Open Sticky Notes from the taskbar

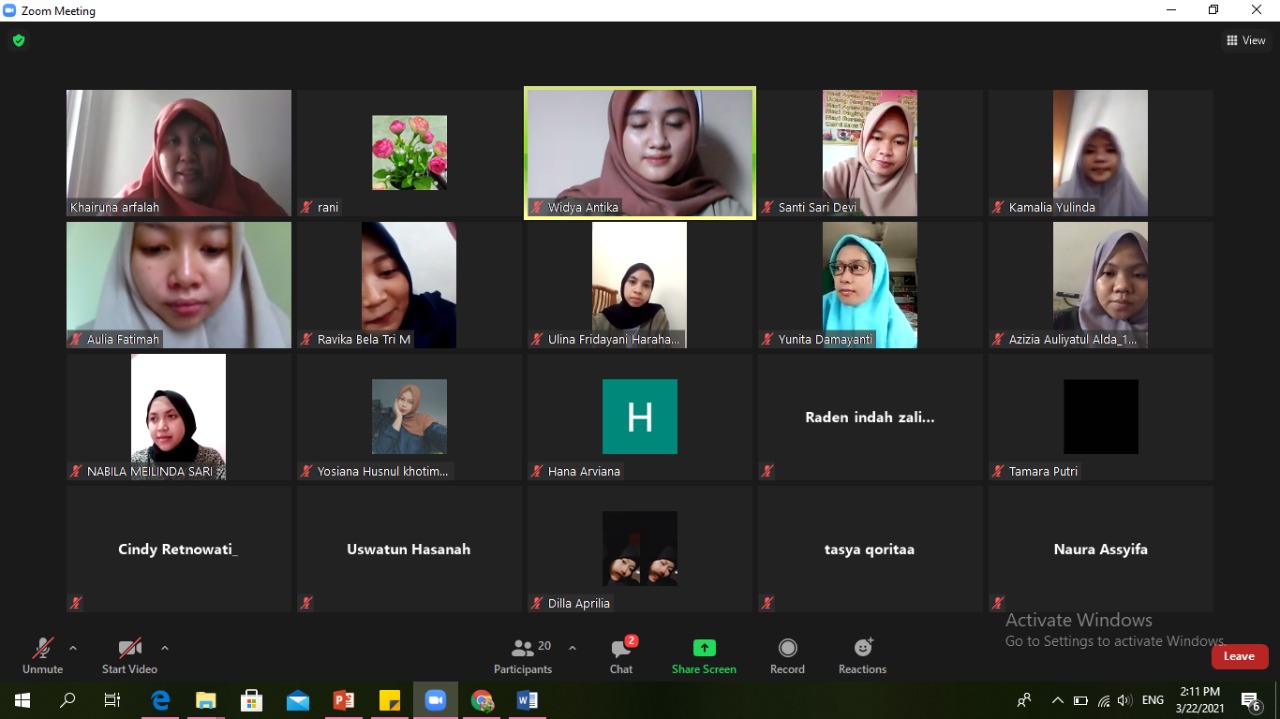390,700
